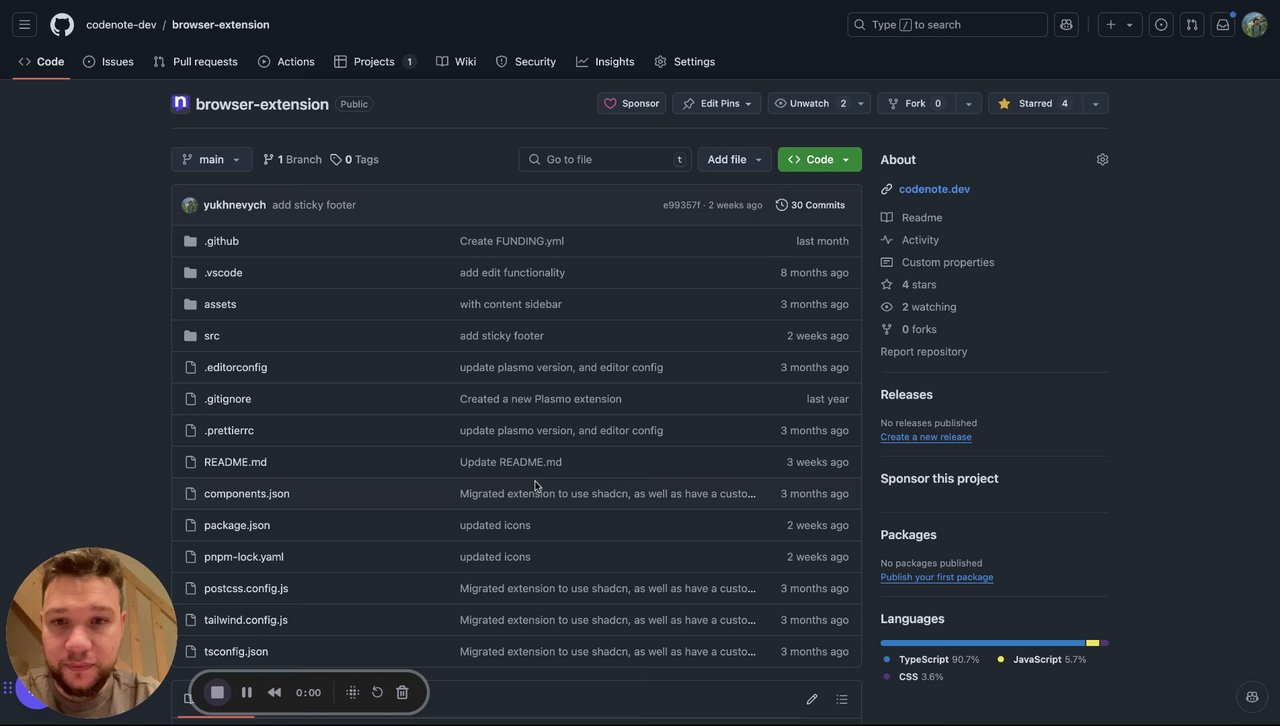Click the Type / to search box
The width and height of the screenshot is (1280, 726).
(x=947, y=25)
